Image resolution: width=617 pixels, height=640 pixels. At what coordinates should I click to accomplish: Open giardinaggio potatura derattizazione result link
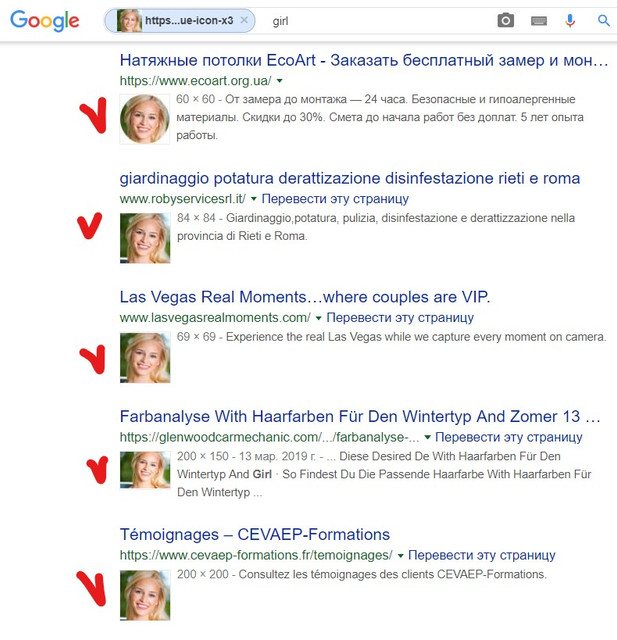(x=350, y=178)
